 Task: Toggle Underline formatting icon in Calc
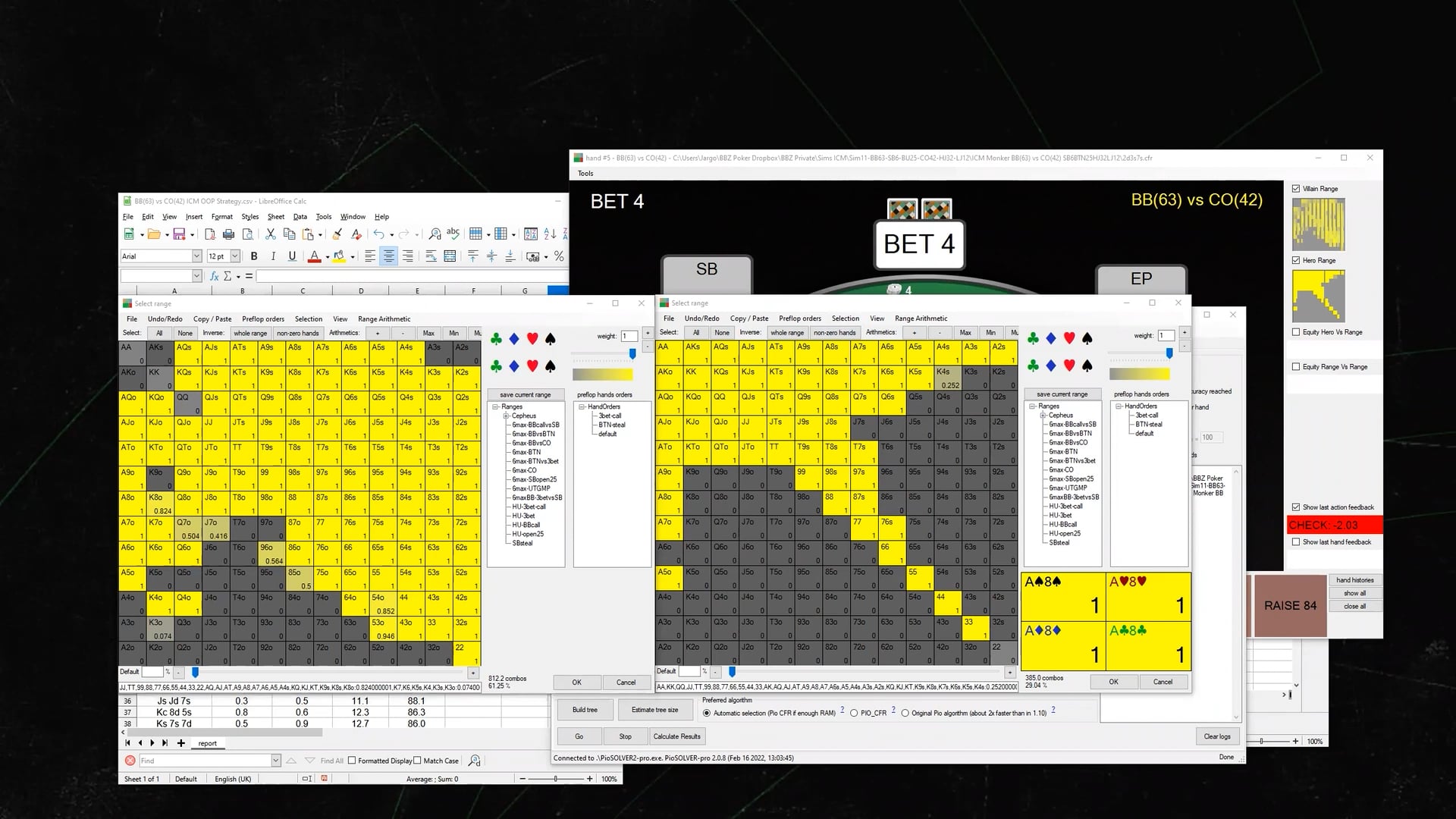pyautogui.click(x=293, y=256)
